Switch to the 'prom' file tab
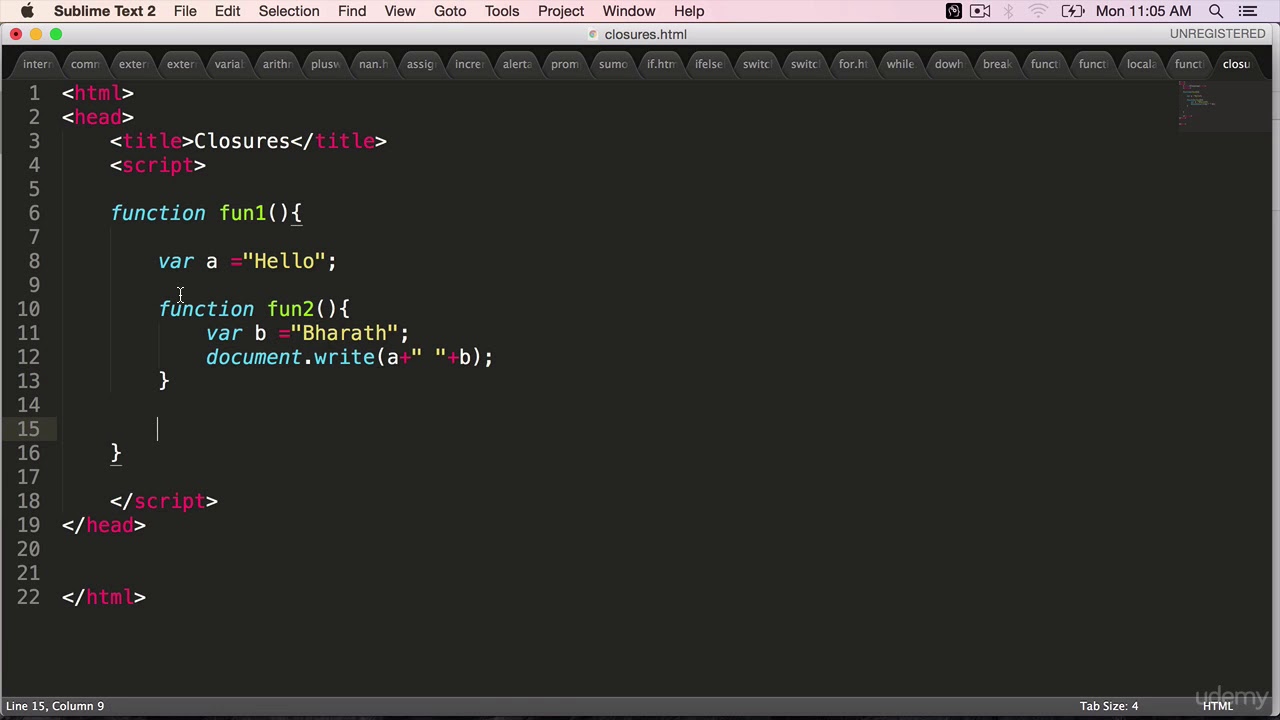 point(565,64)
